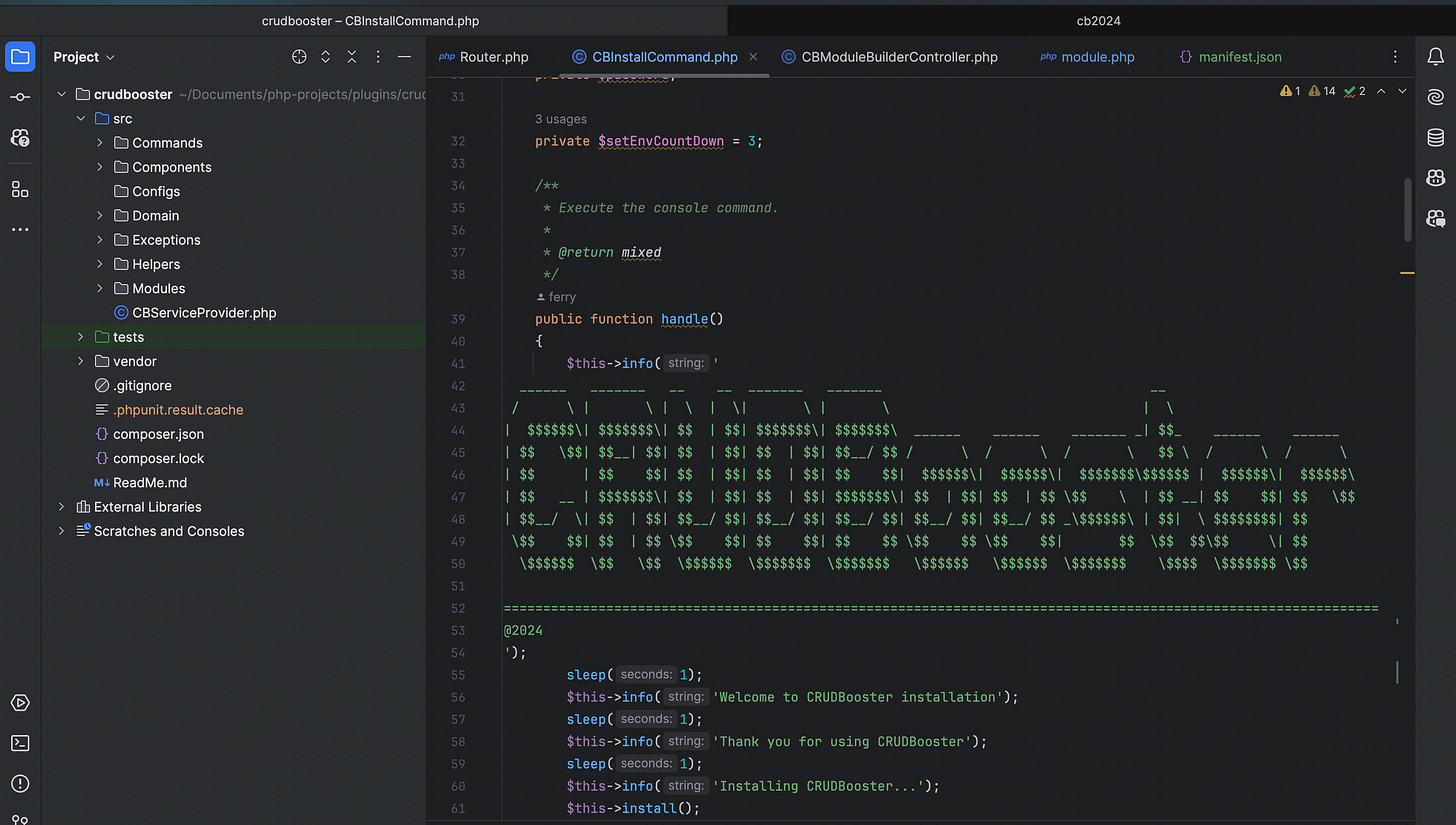
Task: Click the Structure tool window icon
Action: tap(20, 189)
